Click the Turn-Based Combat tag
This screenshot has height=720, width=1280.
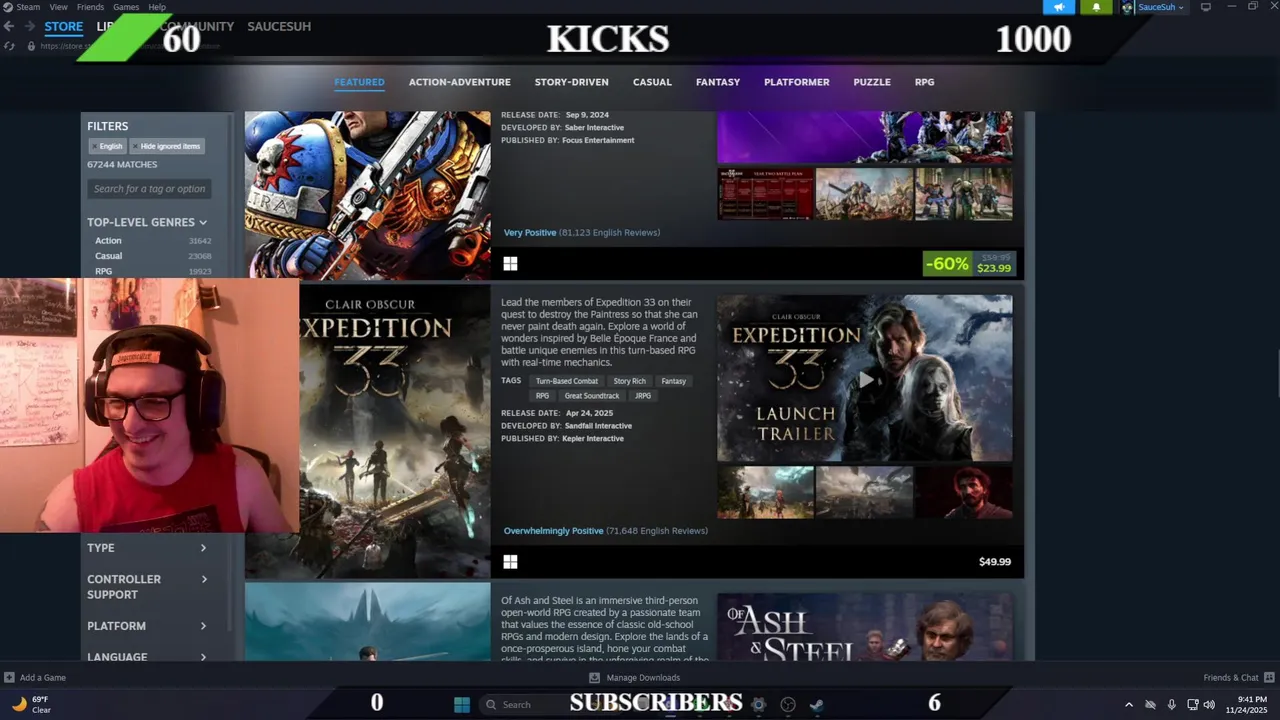point(566,381)
